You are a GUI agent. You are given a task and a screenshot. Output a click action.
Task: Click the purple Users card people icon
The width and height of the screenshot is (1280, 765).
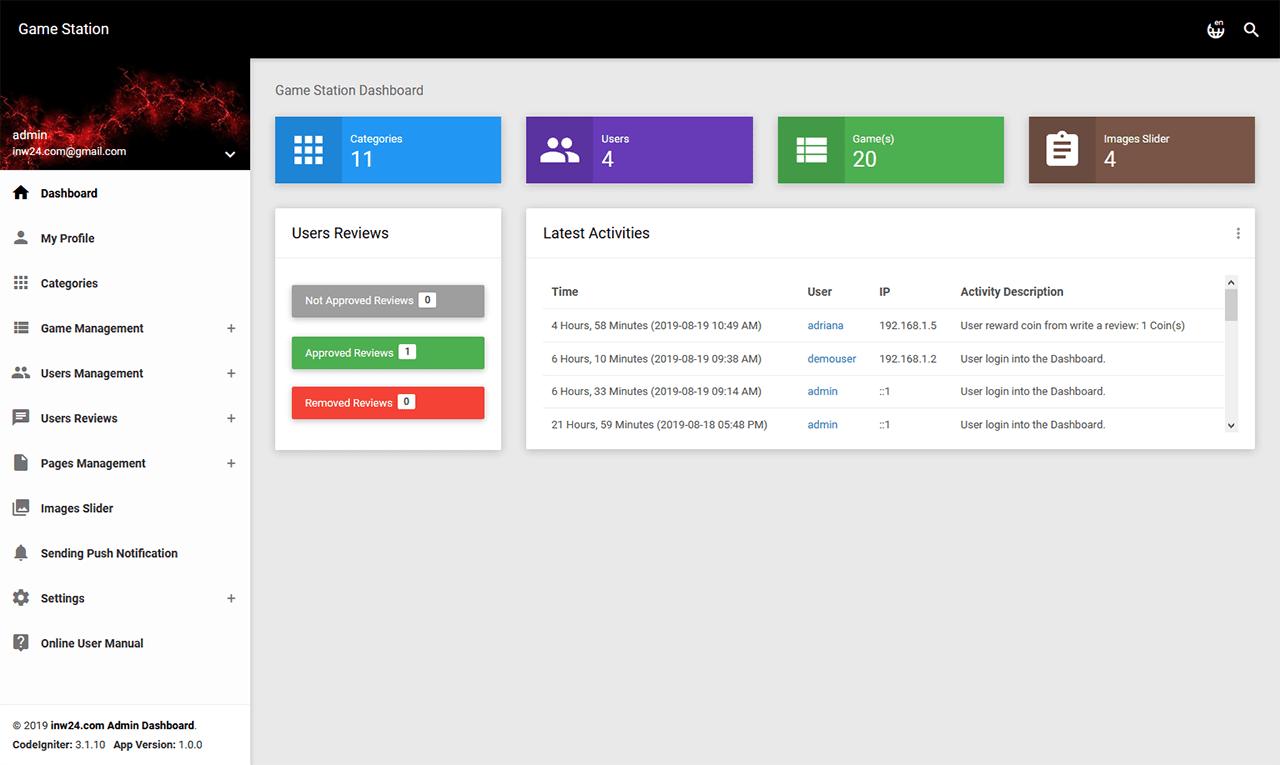click(x=560, y=150)
